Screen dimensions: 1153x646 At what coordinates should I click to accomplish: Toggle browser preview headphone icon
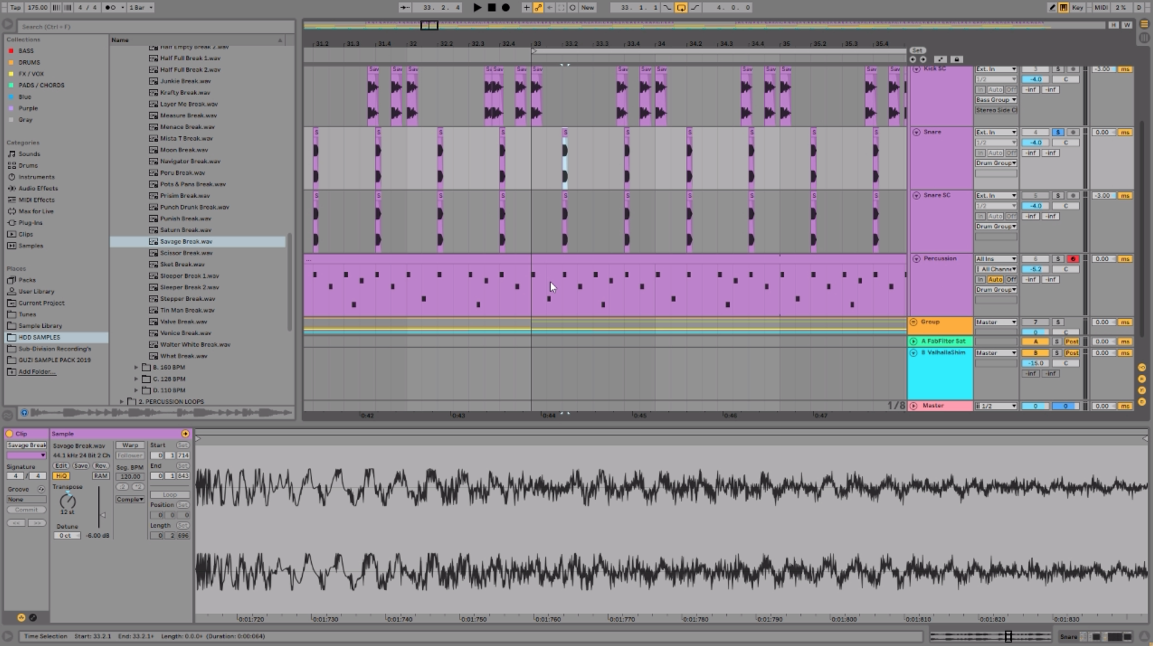coord(24,413)
